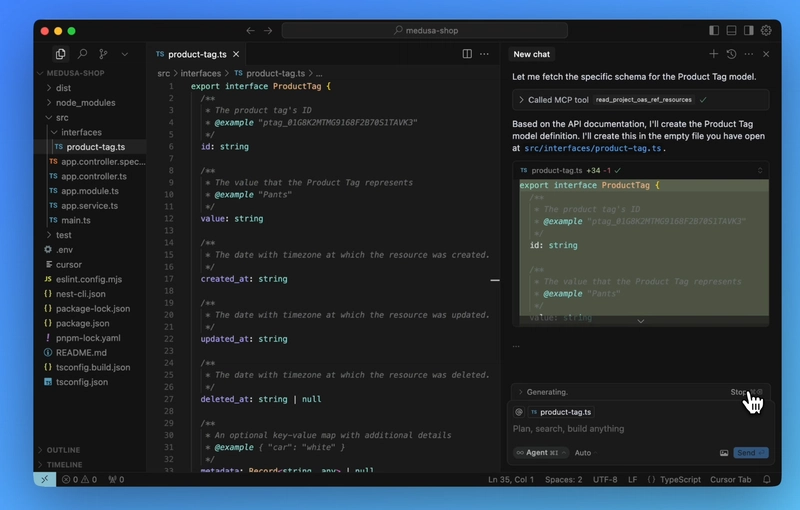This screenshot has width=800, height=510.
Task: Expand the chat code diff chevron
Action: click(640, 321)
